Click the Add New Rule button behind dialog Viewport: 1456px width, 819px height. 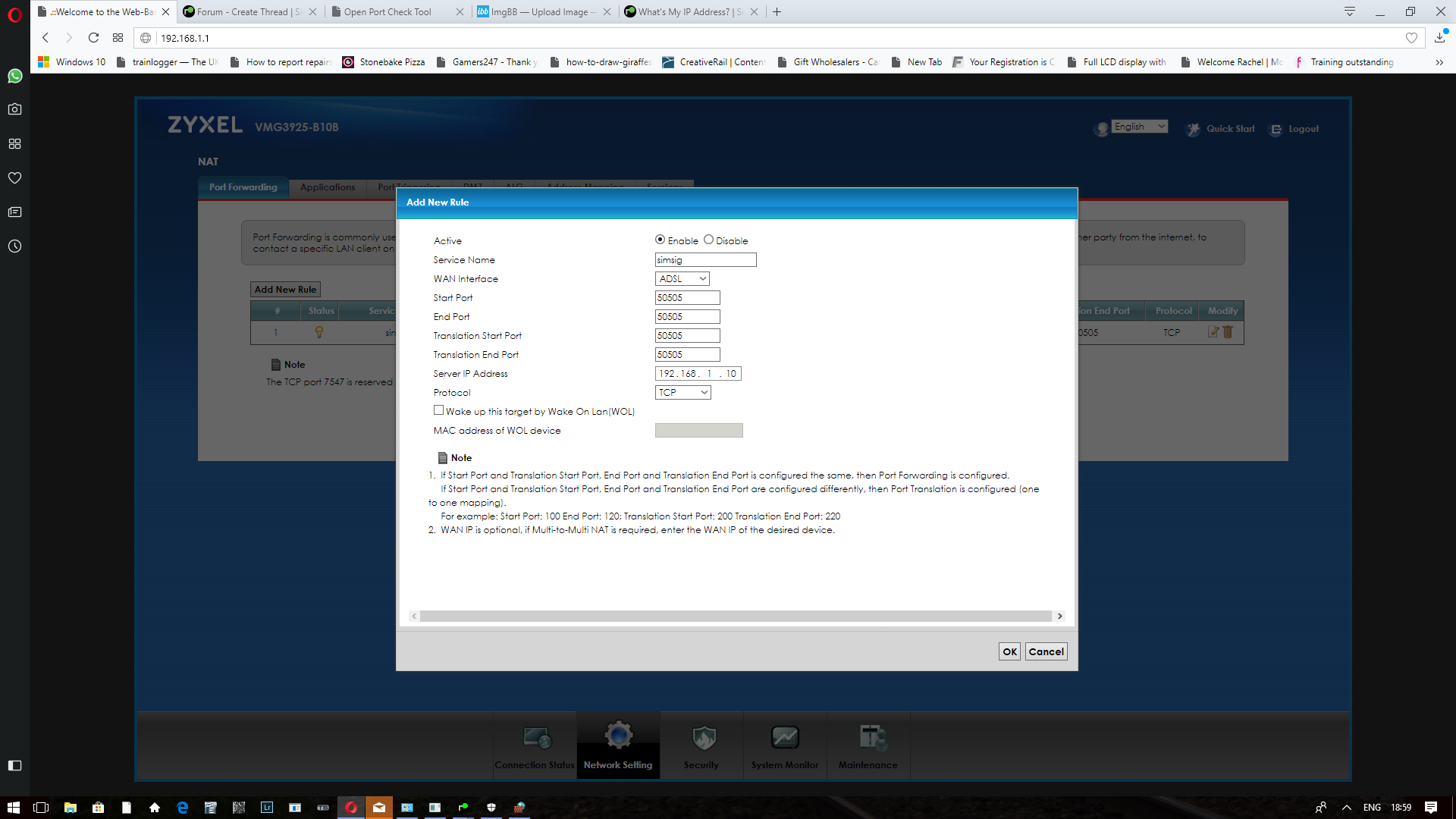285,290
